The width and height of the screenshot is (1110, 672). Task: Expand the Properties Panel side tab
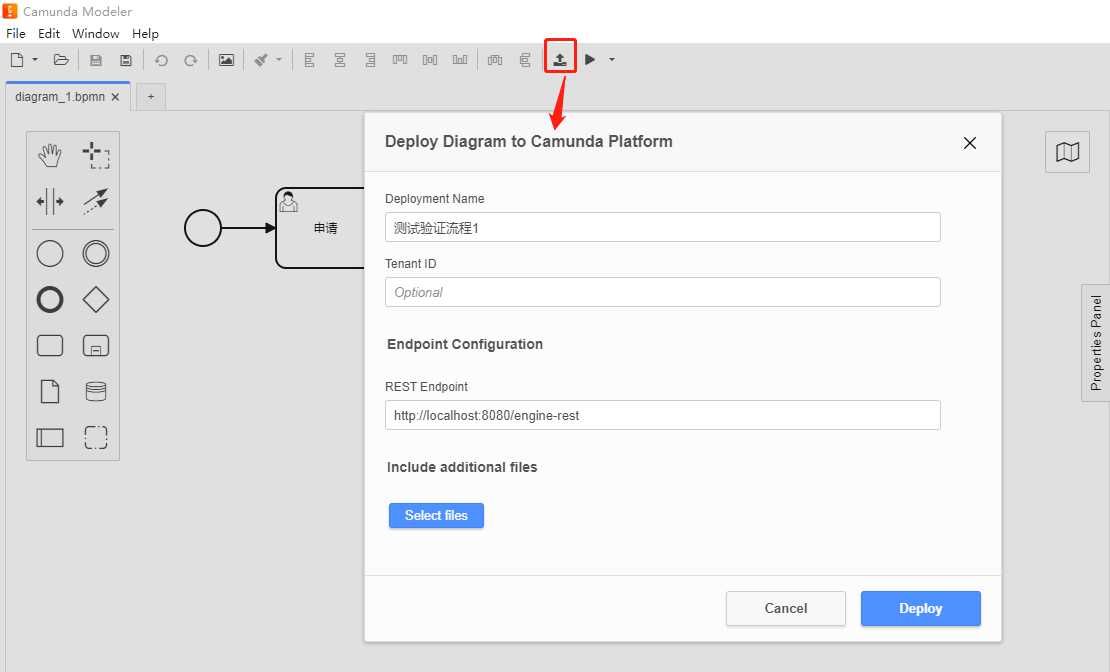pyautogui.click(x=1096, y=343)
